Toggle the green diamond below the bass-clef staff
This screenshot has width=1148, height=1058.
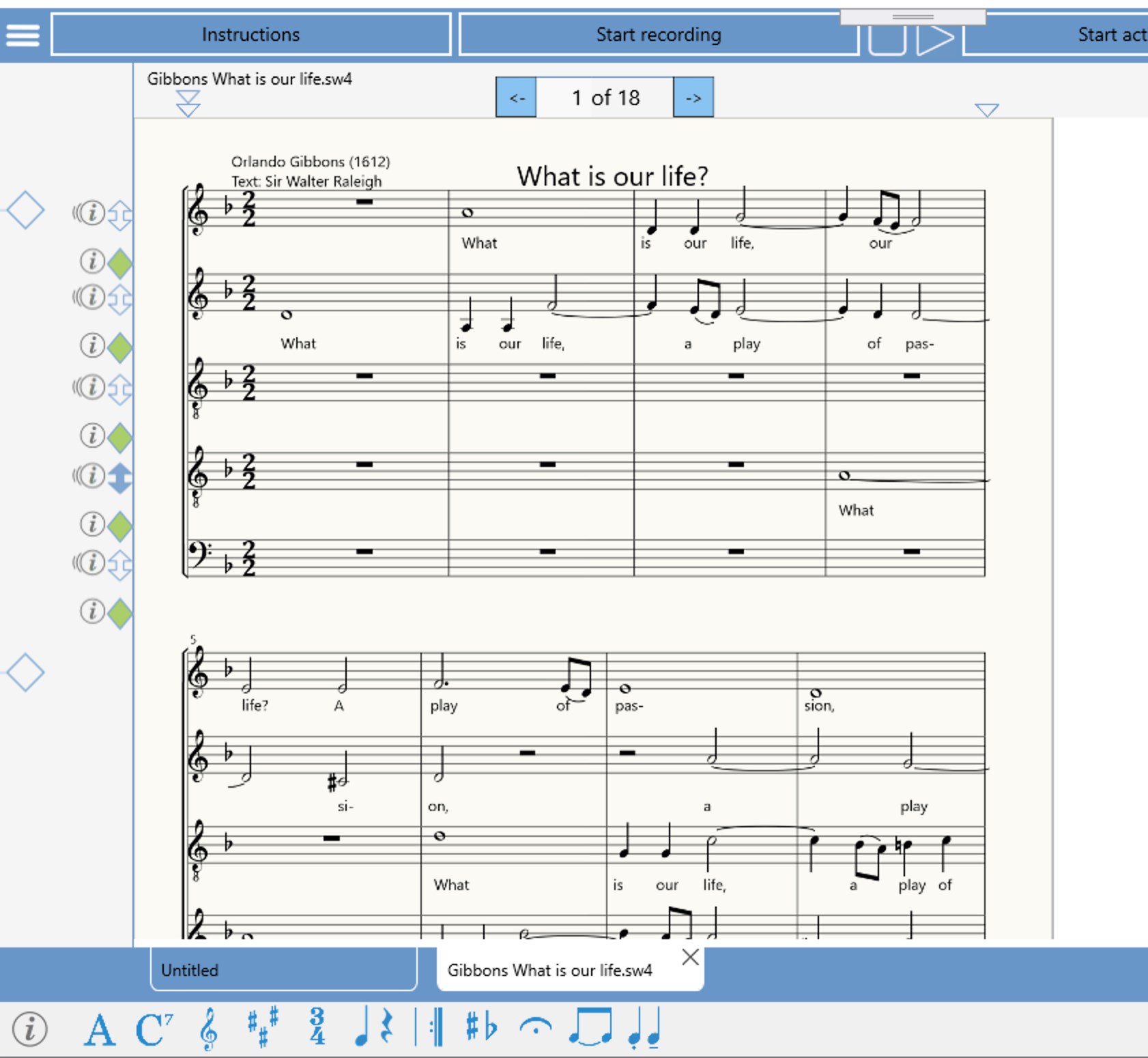point(120,613)
